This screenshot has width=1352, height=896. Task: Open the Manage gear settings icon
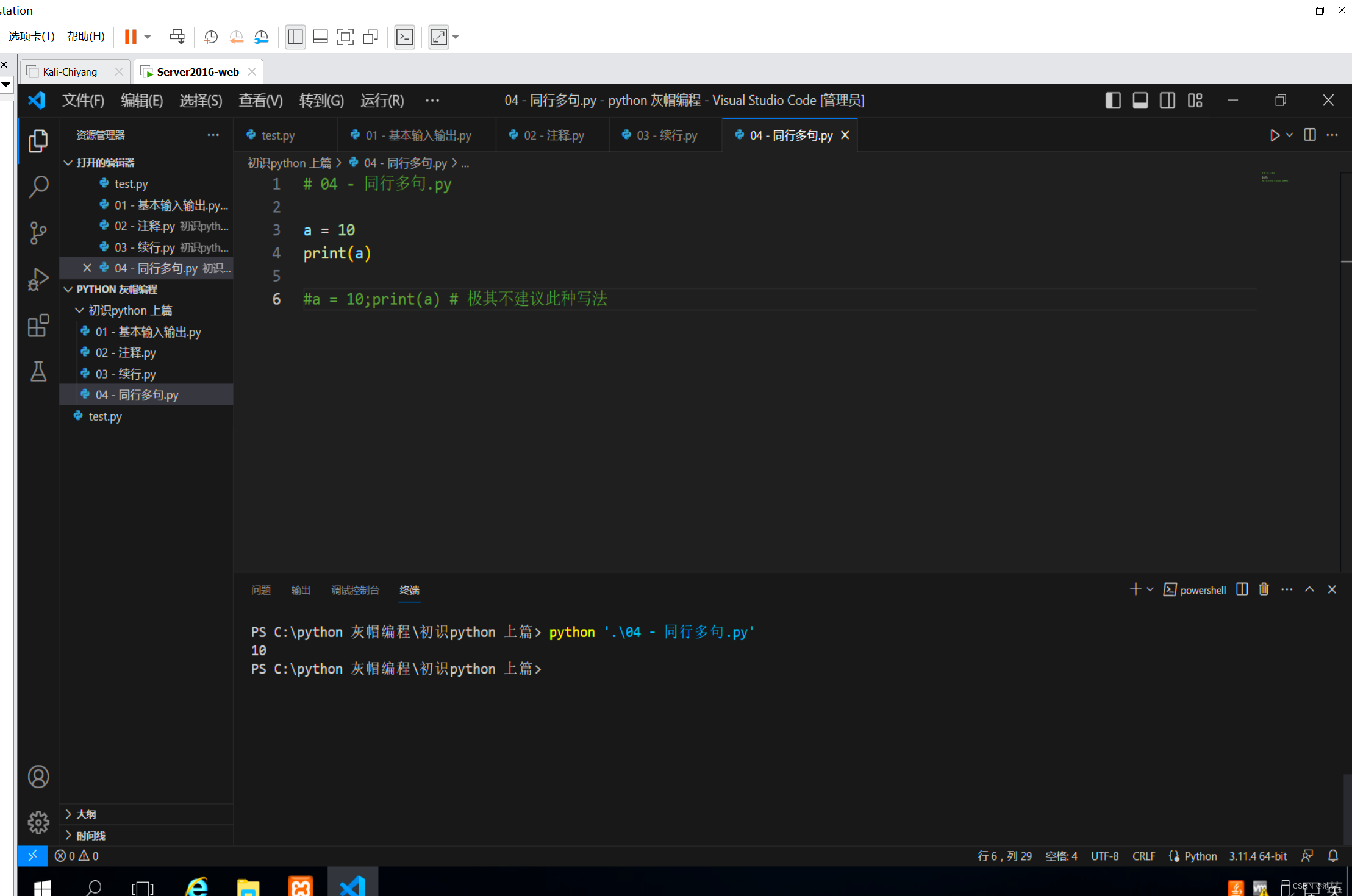pyautogui.click(x=38, y=822)
